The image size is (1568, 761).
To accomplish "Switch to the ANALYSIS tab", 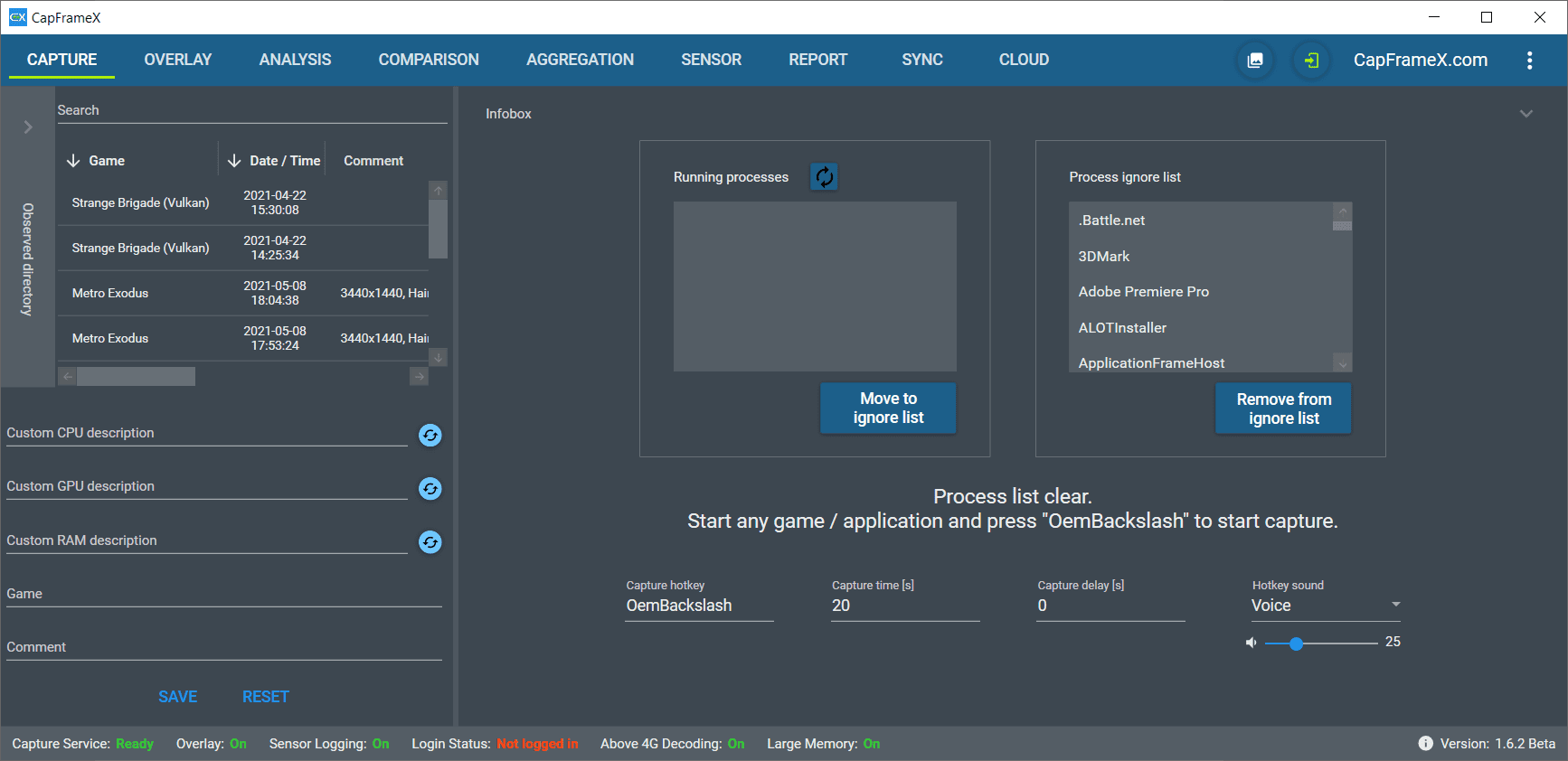I will pos(295,60).
